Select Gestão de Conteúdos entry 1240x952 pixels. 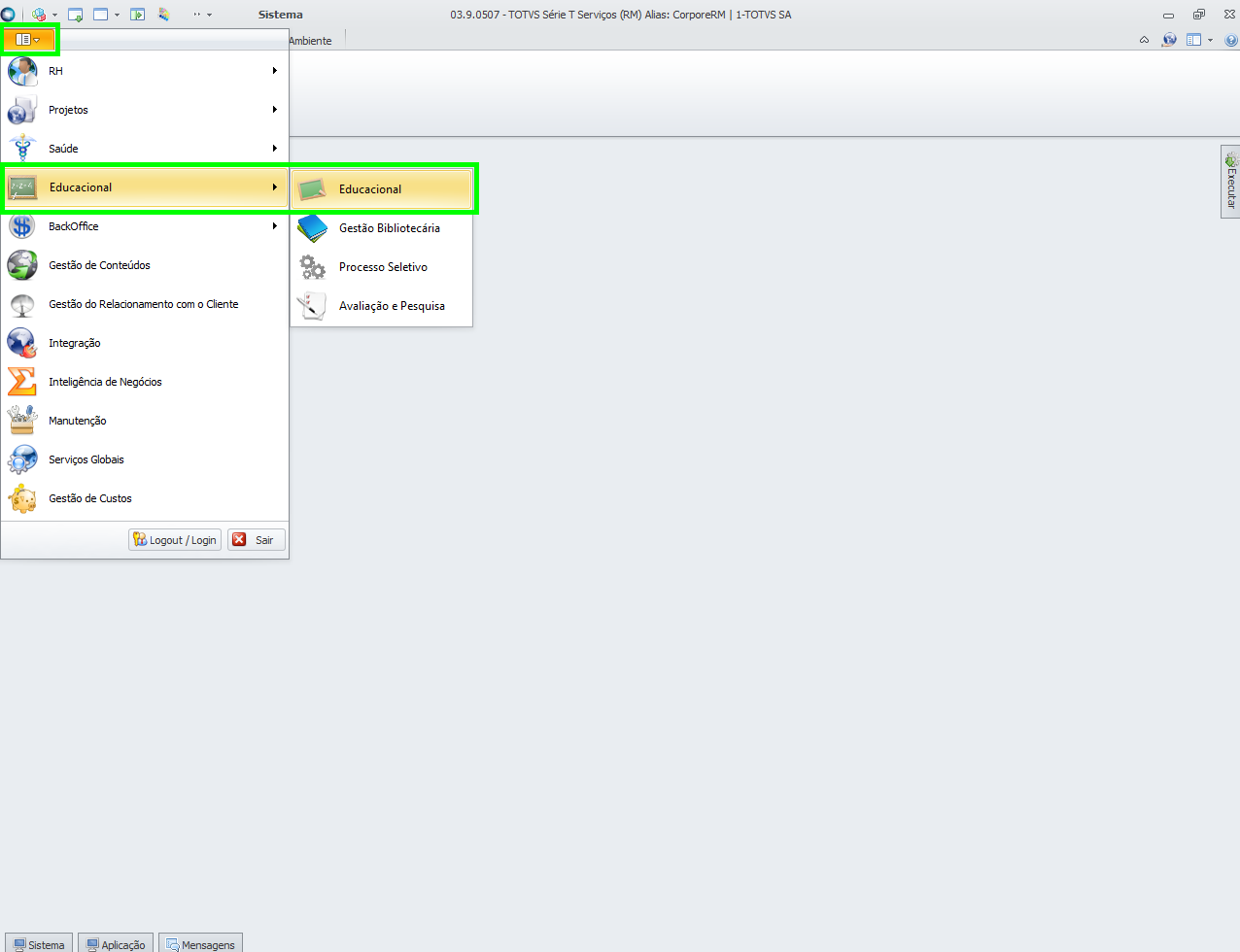[x=145, y=265]
